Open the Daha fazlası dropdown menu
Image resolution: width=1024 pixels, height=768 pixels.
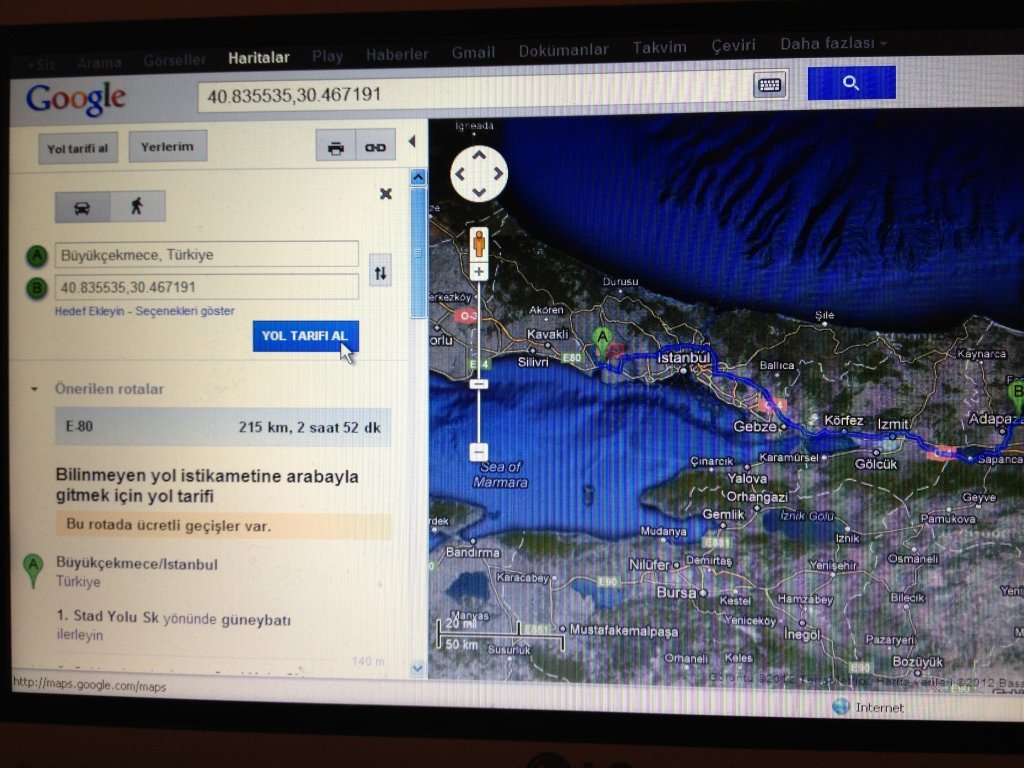[x=832, y=44]
